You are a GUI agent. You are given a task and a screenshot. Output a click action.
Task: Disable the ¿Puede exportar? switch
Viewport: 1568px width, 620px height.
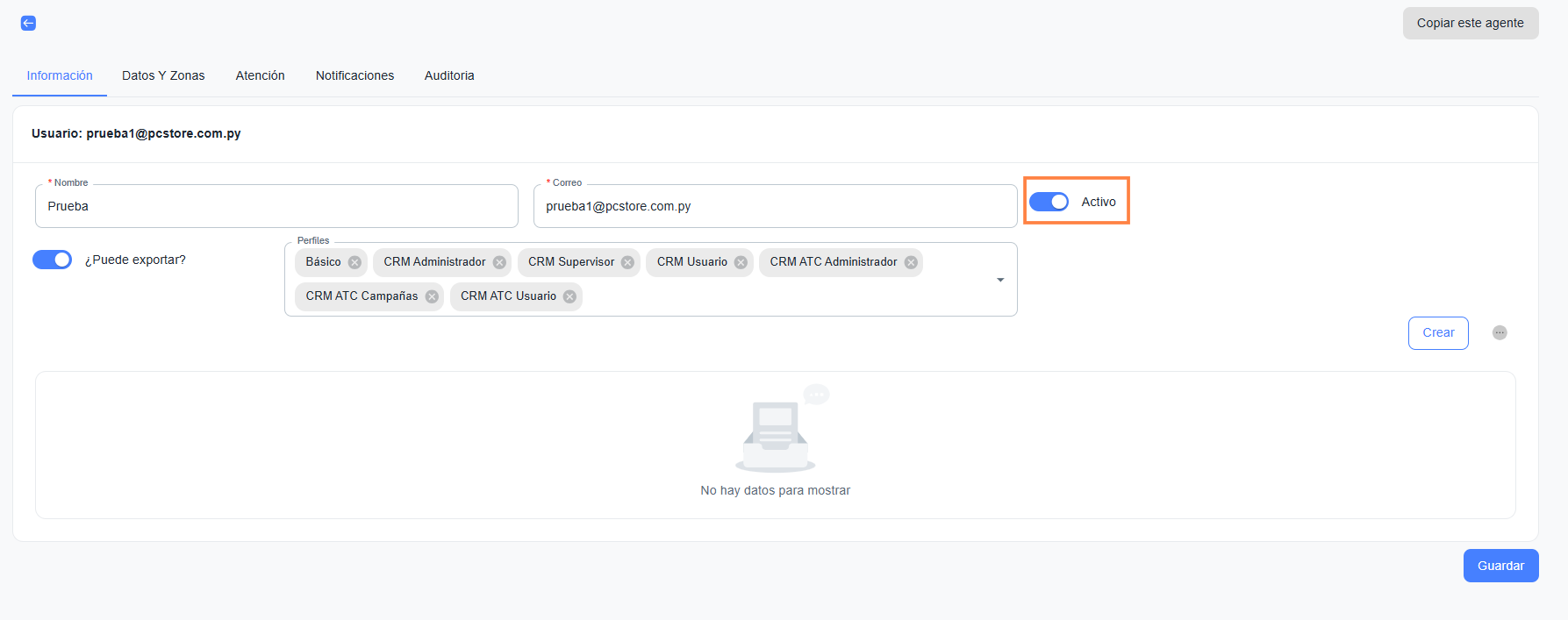52,260
